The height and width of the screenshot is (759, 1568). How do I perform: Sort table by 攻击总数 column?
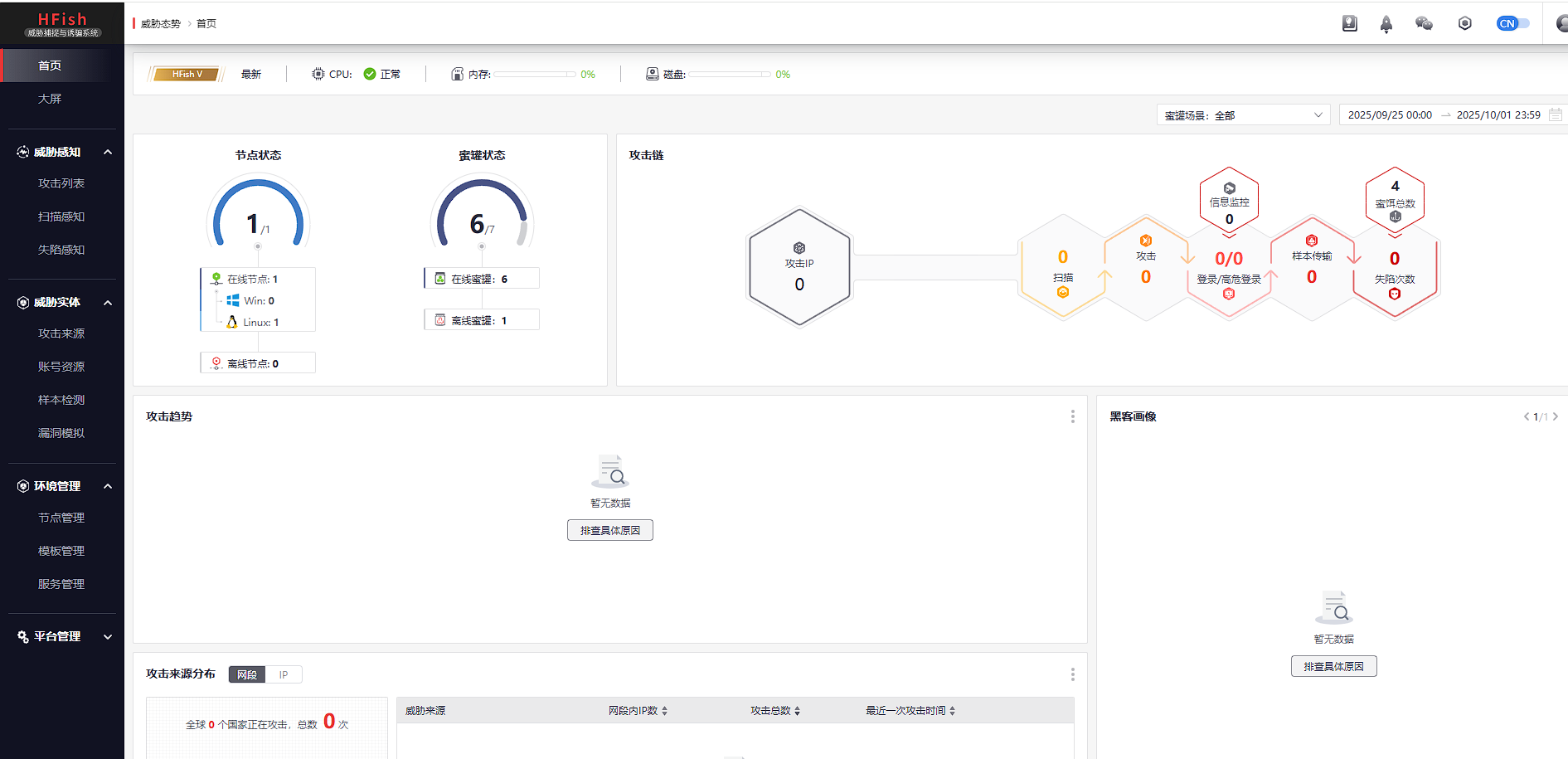[x=775, y=711]
